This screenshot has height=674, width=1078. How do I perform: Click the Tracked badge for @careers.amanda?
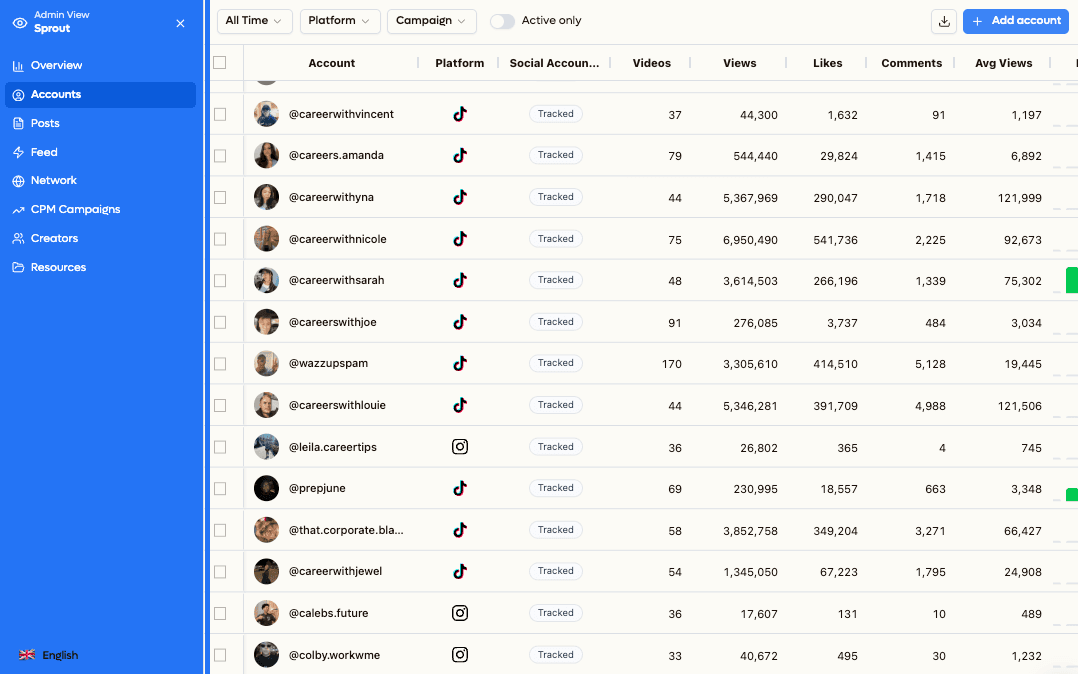[555, 155]
